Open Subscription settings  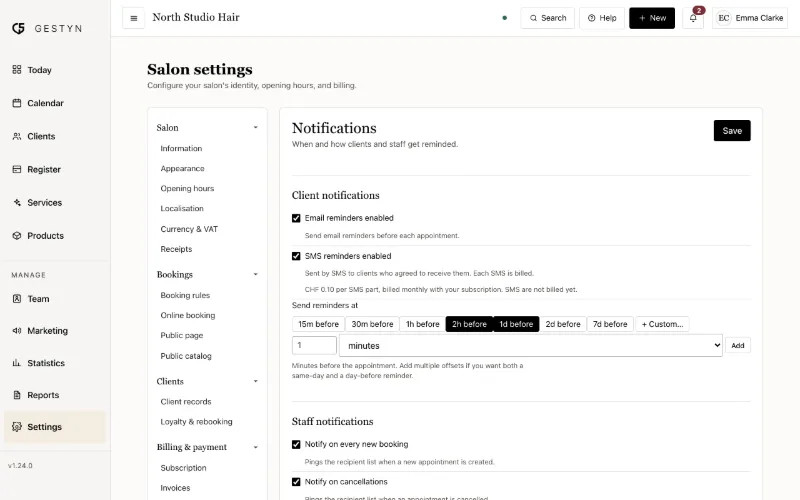coord(183,468)
